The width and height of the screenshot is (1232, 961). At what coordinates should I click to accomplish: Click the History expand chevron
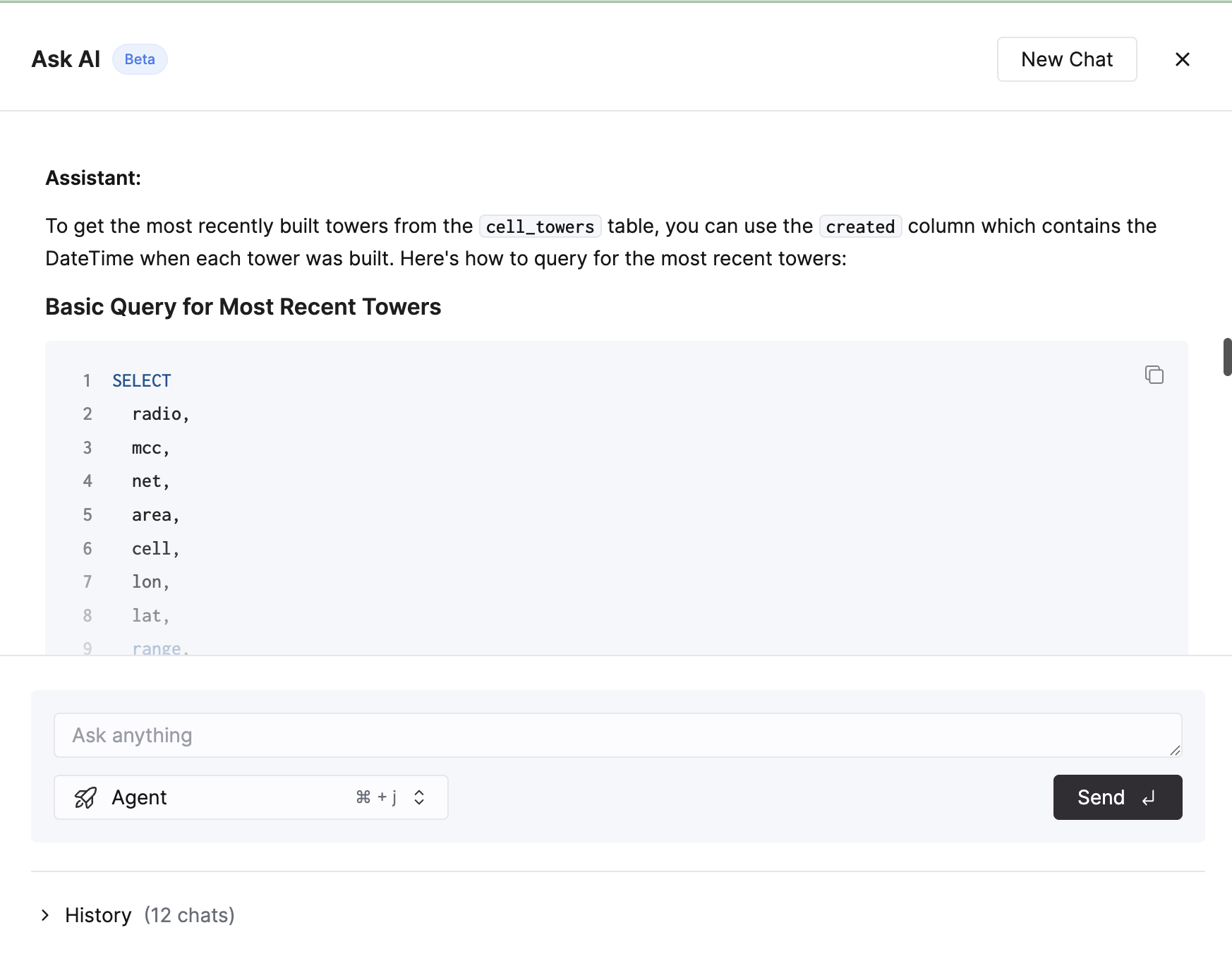click(x=45, y=915)
